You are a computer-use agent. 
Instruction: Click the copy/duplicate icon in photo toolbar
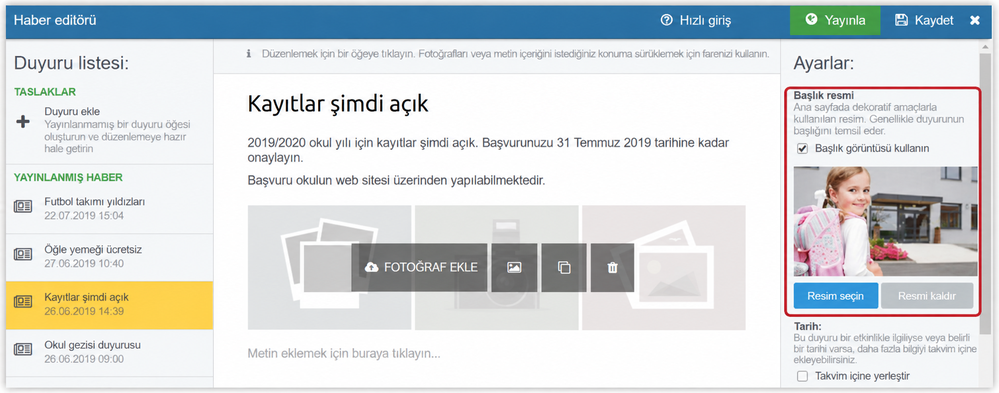[564, 268]
